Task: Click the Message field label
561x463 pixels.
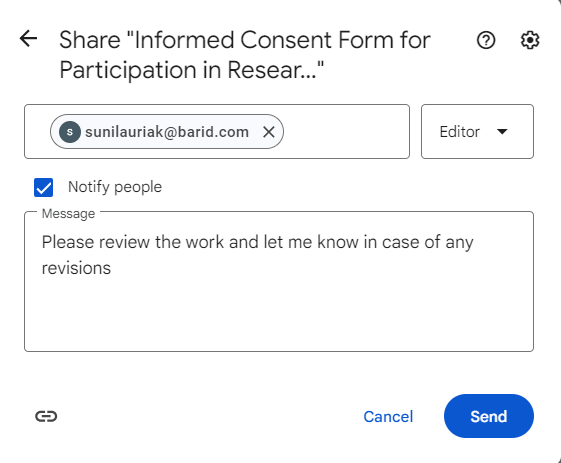Action: point(68,214)
